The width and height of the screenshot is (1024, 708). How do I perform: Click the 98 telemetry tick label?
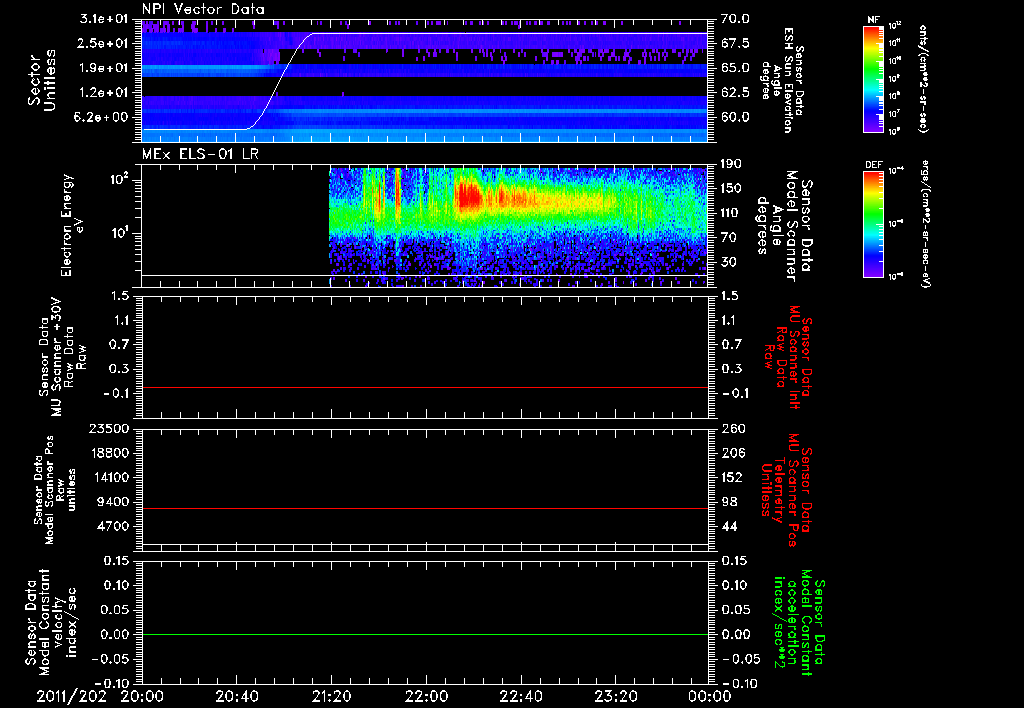[729, 502]
